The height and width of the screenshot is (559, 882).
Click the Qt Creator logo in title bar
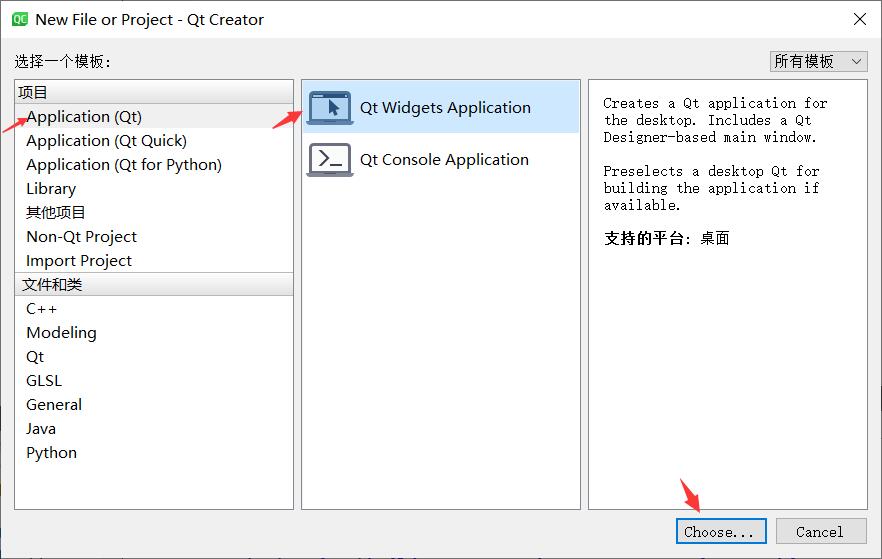pos(20,19)
